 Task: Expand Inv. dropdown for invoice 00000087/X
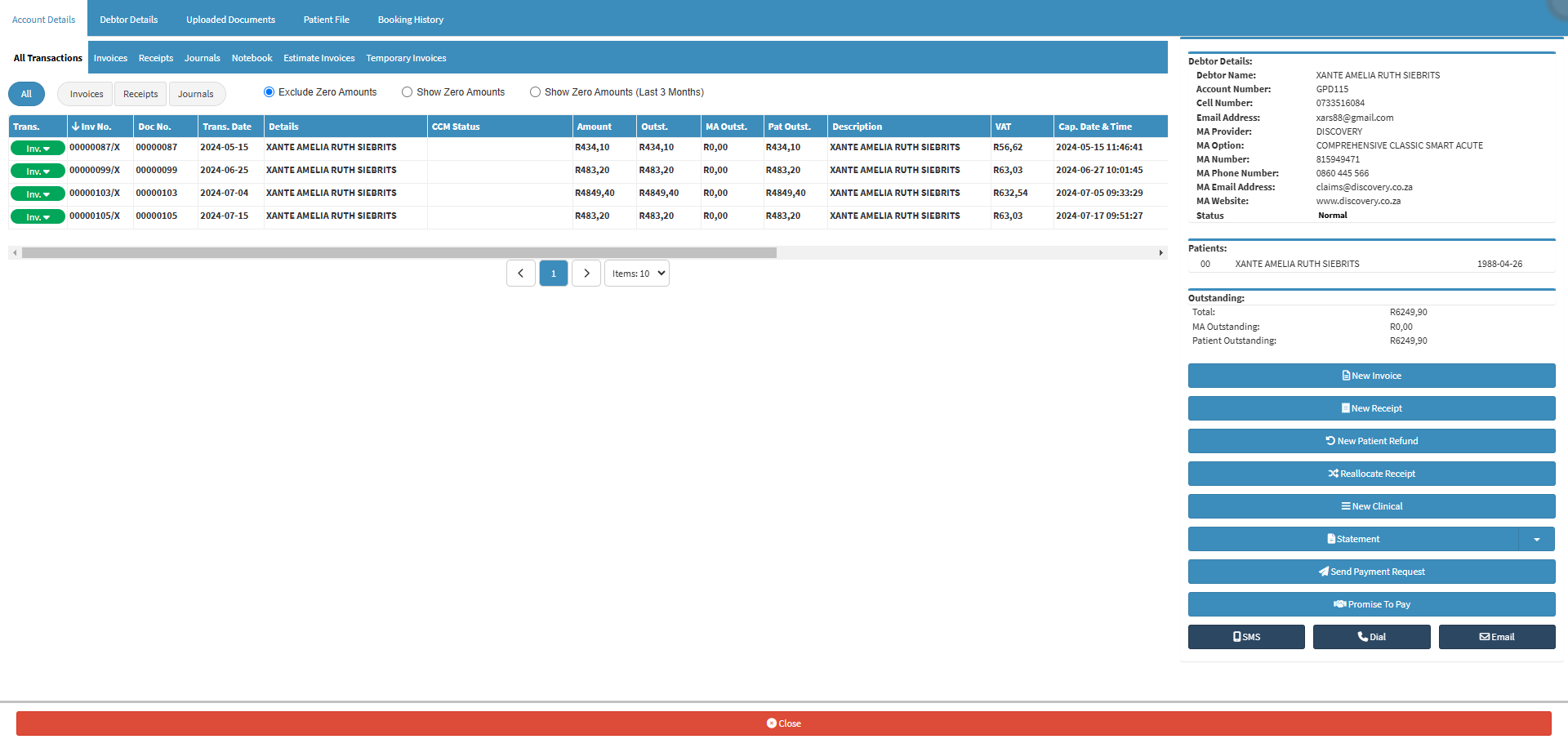tap(38, 149)
